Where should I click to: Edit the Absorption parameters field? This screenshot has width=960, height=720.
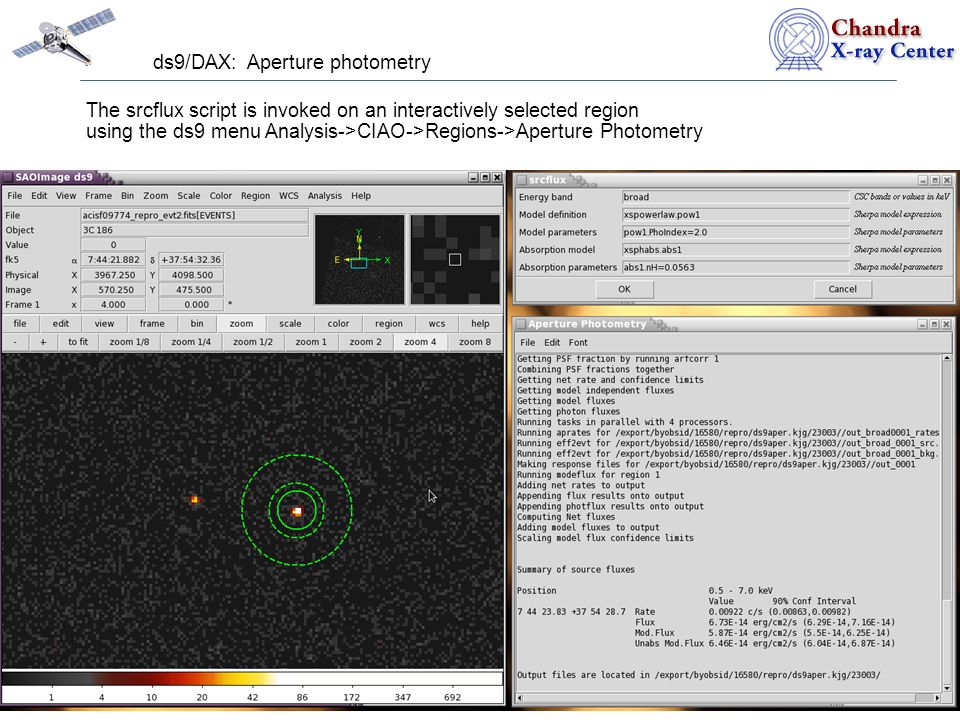[735, 268]
